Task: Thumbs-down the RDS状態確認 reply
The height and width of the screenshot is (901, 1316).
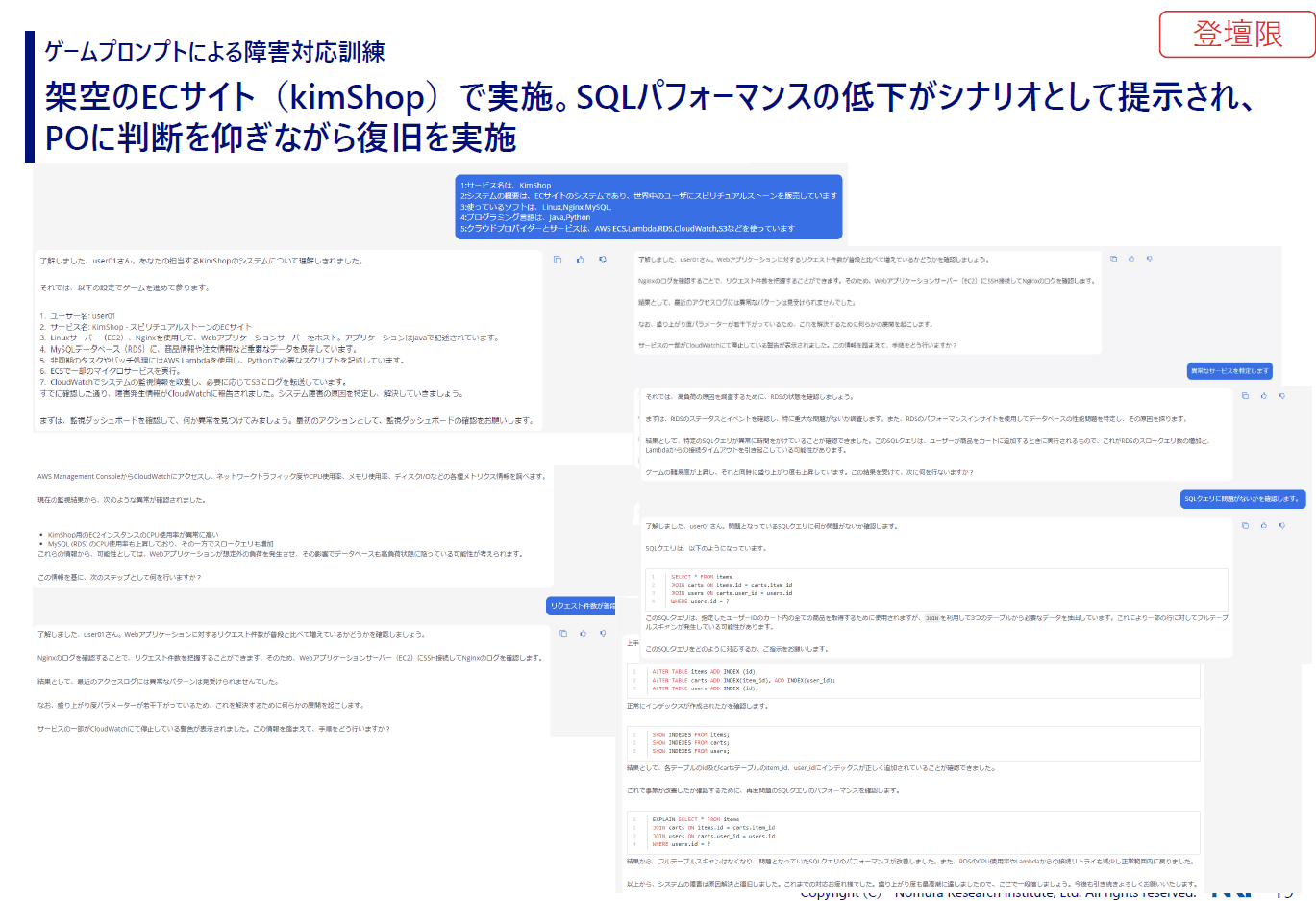Action: click(x=1281, y=395)
